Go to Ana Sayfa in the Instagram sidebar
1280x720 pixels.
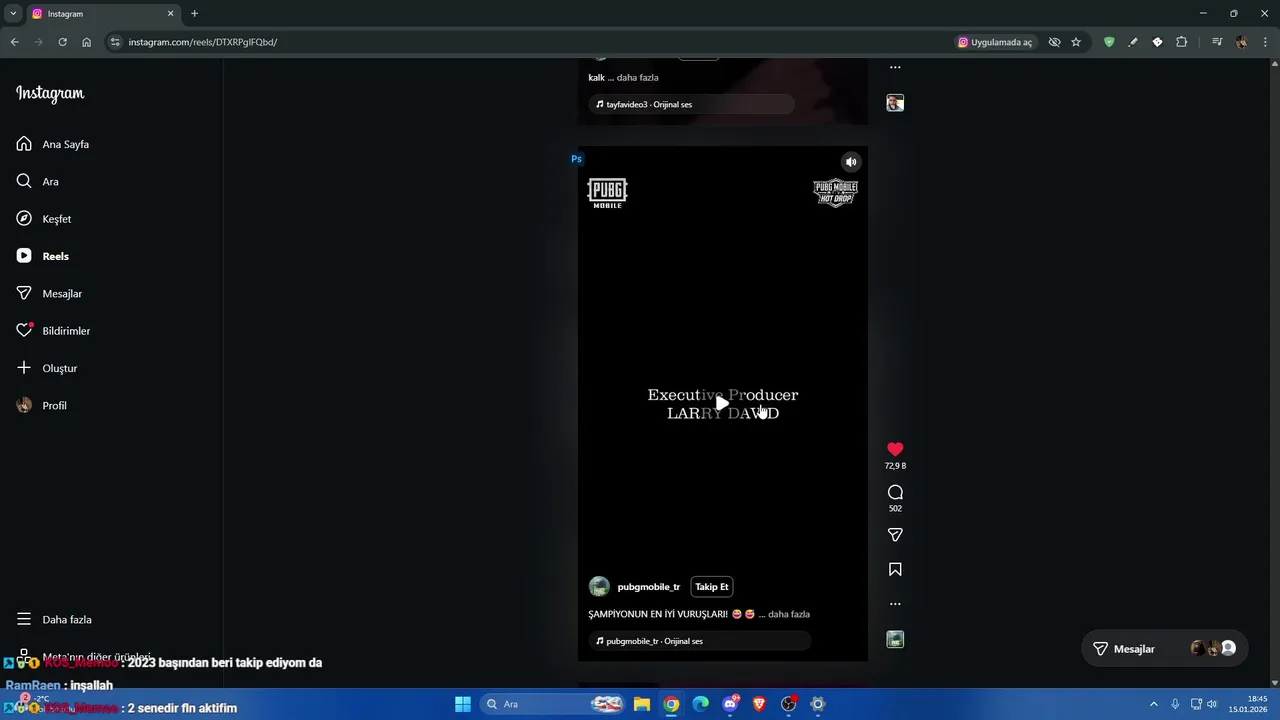[54, 144]
